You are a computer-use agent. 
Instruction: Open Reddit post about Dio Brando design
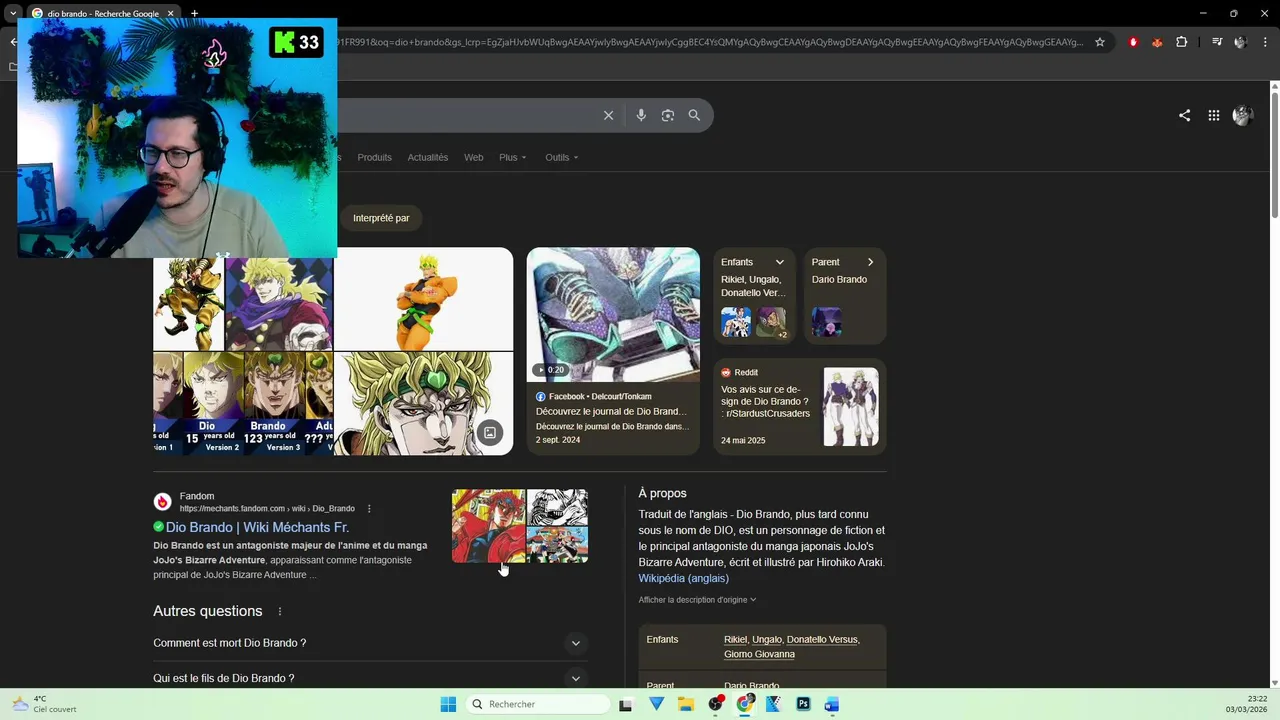click(766, 402)
